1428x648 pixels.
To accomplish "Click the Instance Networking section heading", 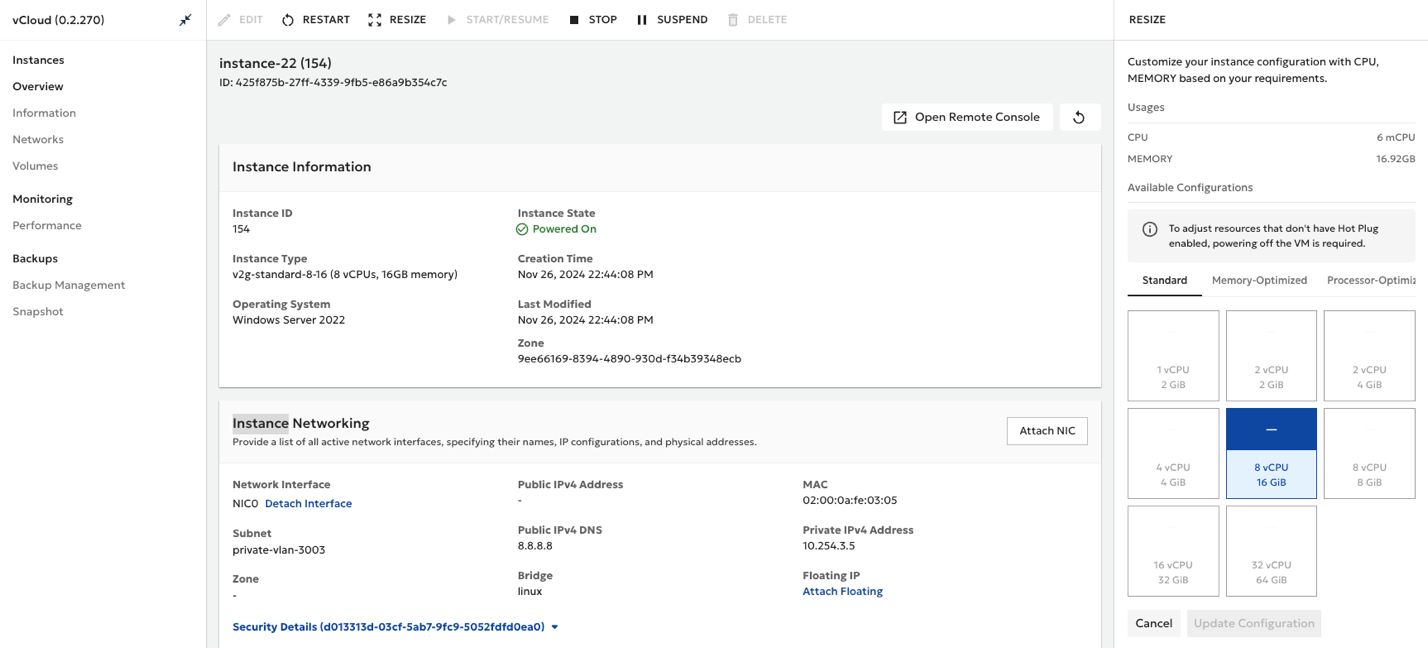I will point(301,423).
